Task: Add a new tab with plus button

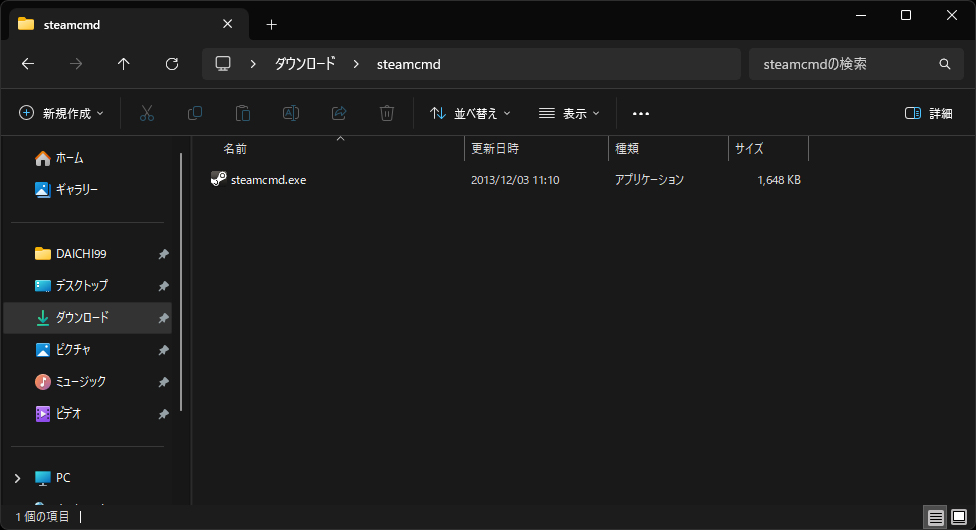Action: pos(271,24)
